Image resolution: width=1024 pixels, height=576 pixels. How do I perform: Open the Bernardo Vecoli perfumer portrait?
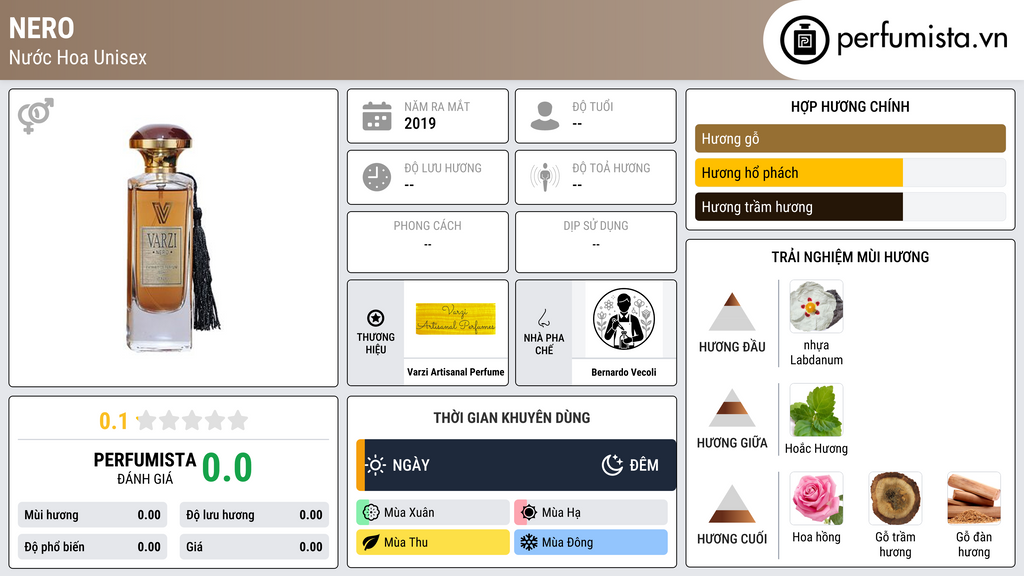click(624, 319)
